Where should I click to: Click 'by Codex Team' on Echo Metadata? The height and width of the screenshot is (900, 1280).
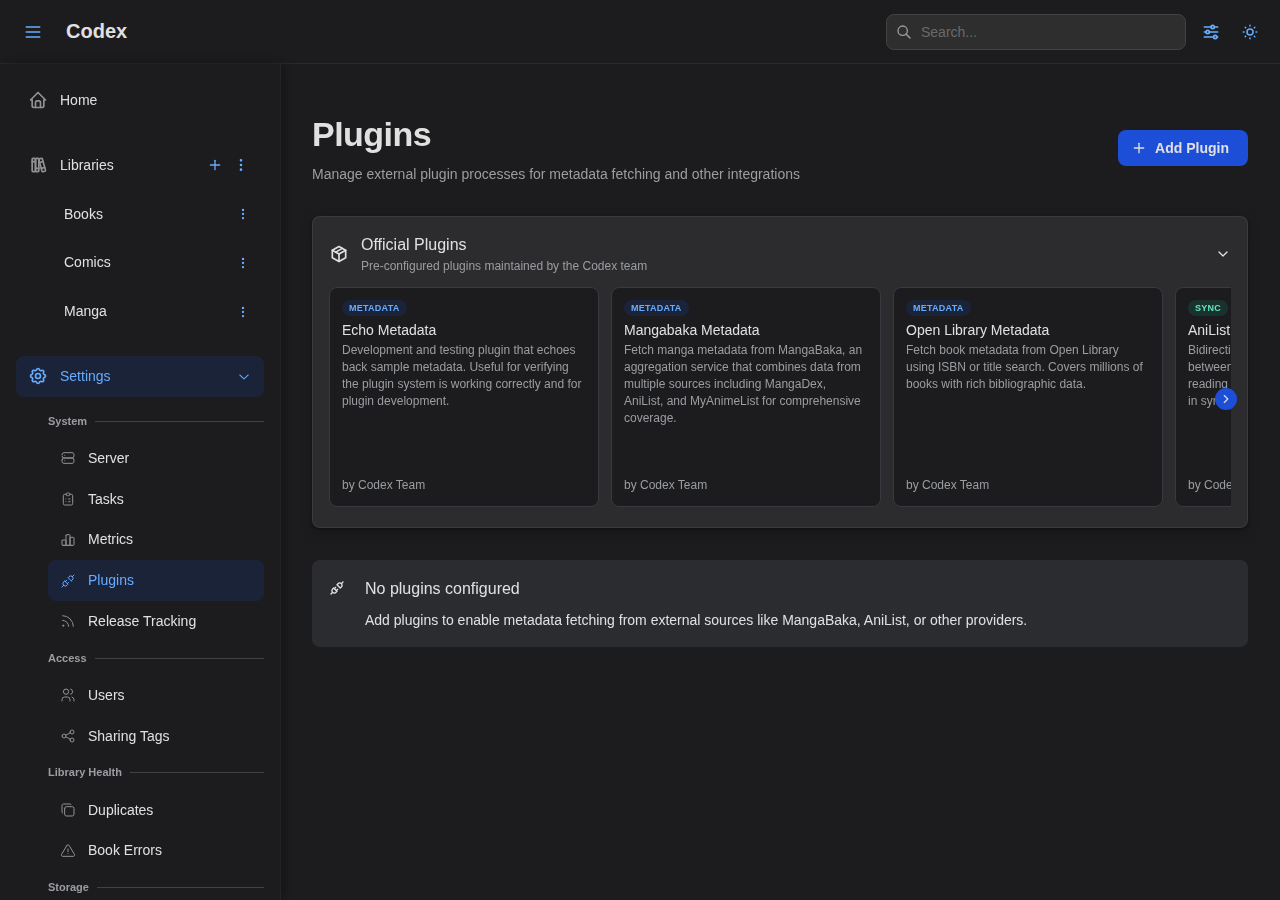pyautogui.click(x=384, y=485)
